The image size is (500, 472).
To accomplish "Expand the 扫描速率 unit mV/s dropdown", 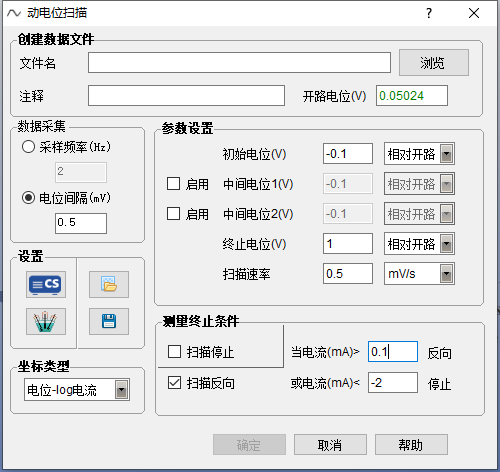I will 419,274.
